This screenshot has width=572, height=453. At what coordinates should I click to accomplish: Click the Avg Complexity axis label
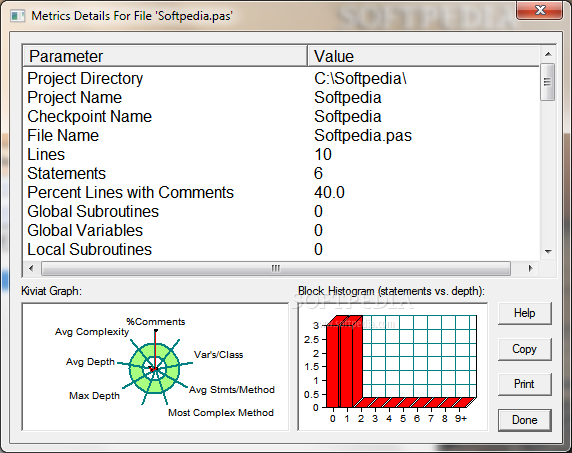click(92, 332)
